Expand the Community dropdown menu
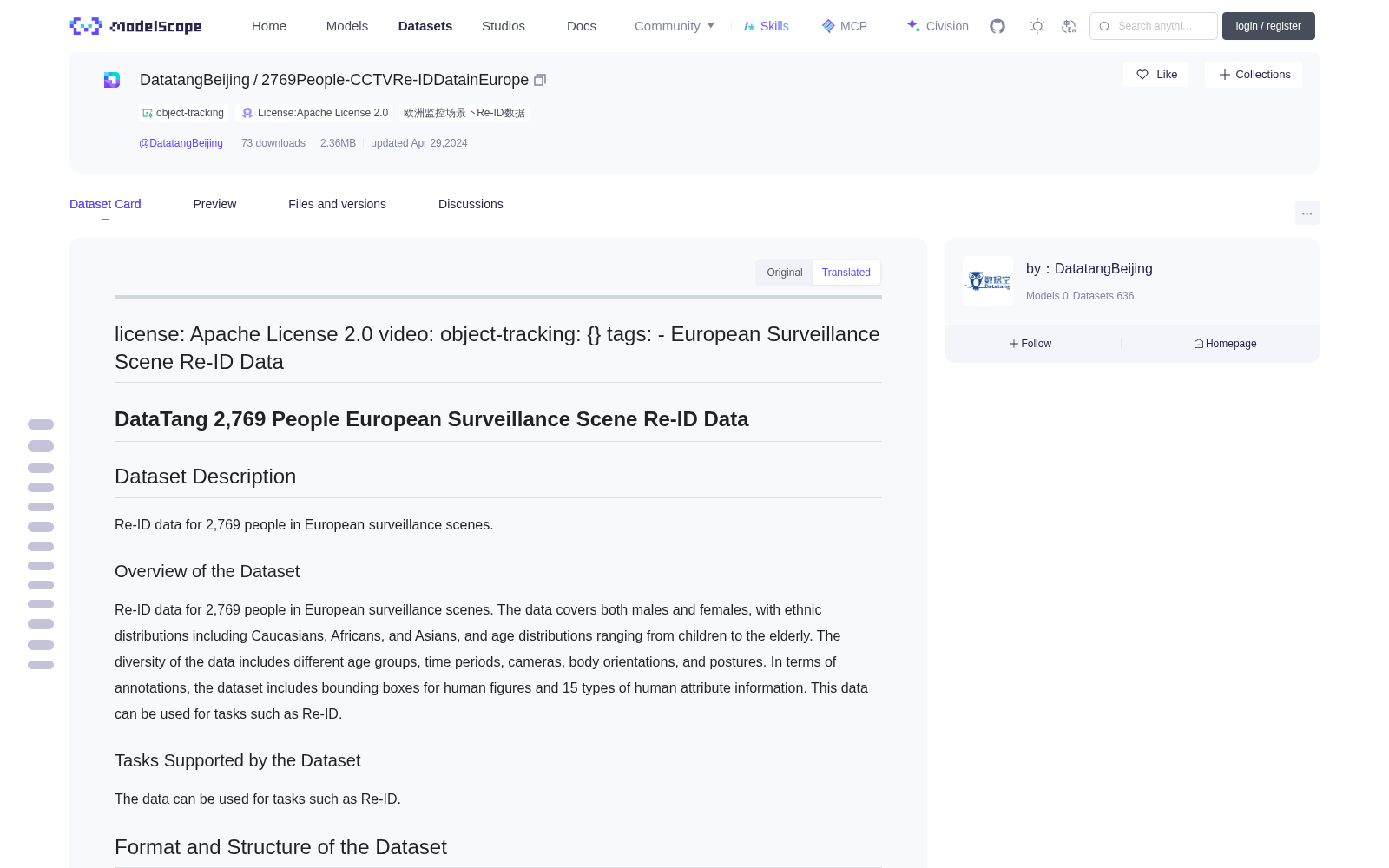 point(675,26)
